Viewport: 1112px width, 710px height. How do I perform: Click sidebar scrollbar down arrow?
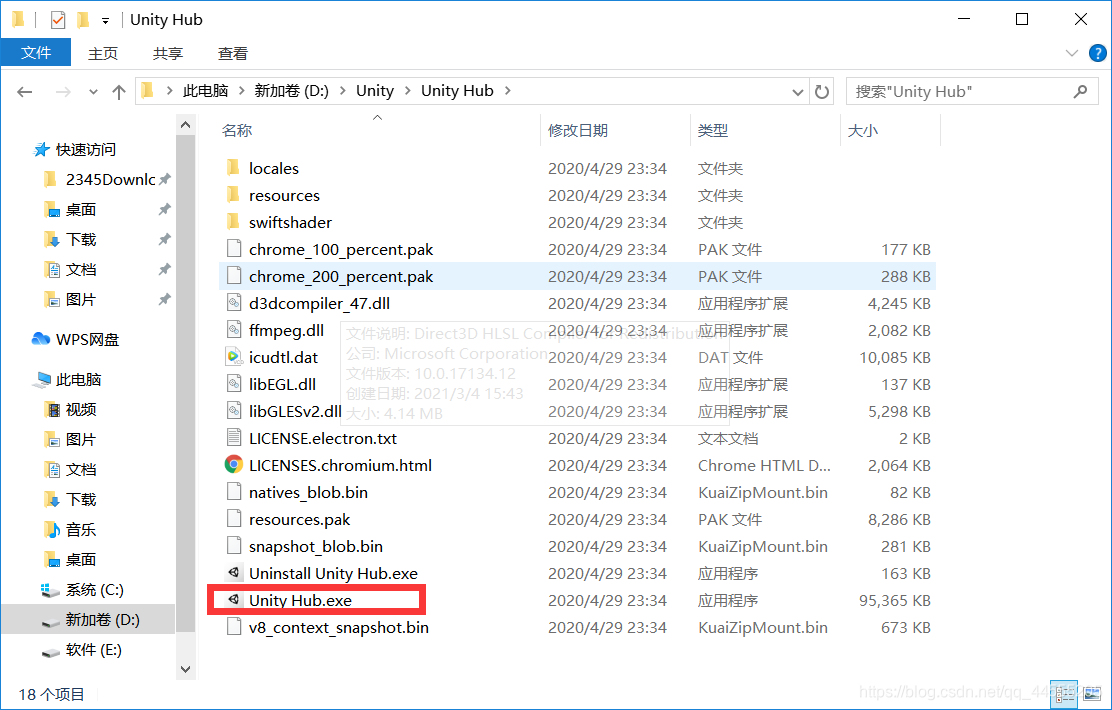click(186, 669)
